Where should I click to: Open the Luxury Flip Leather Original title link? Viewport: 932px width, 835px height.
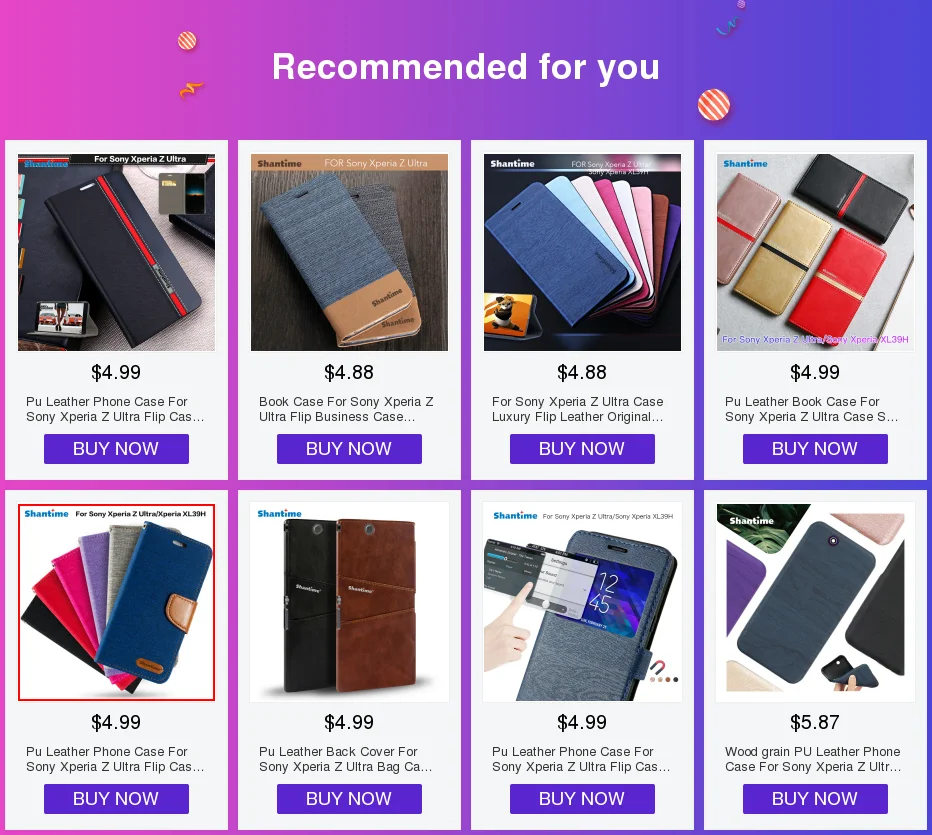click(578, 409)
